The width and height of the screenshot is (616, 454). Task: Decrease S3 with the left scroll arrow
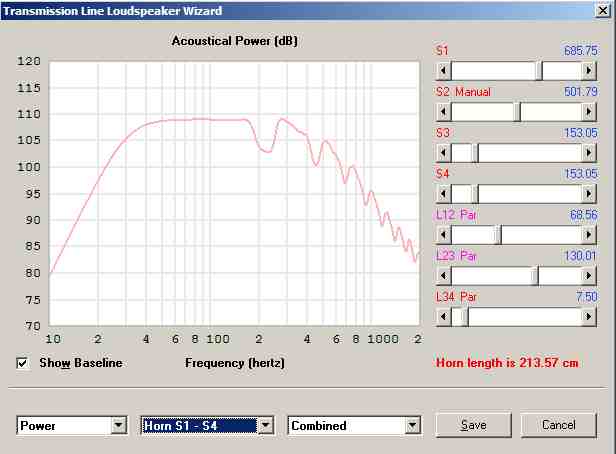(x=444, y=153)
